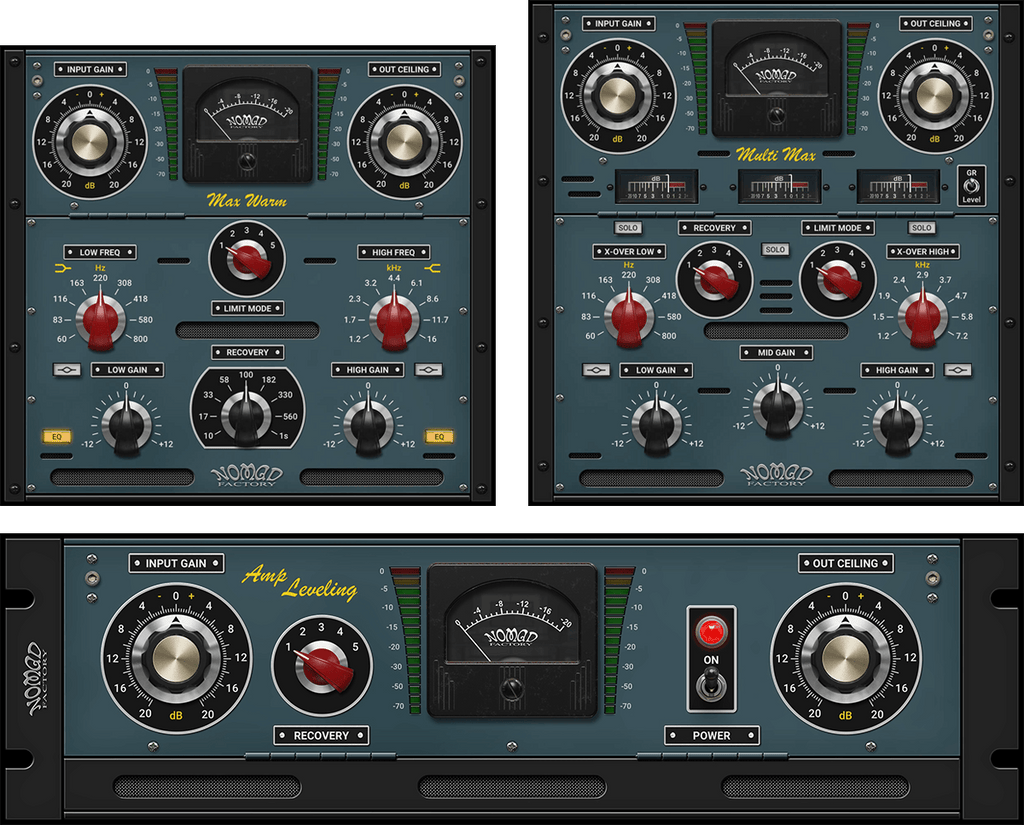The height and width of the screenshot is (825, 1024).
Task: Click the Multi Max Mid Gain knob
Action: coord(777,406)
